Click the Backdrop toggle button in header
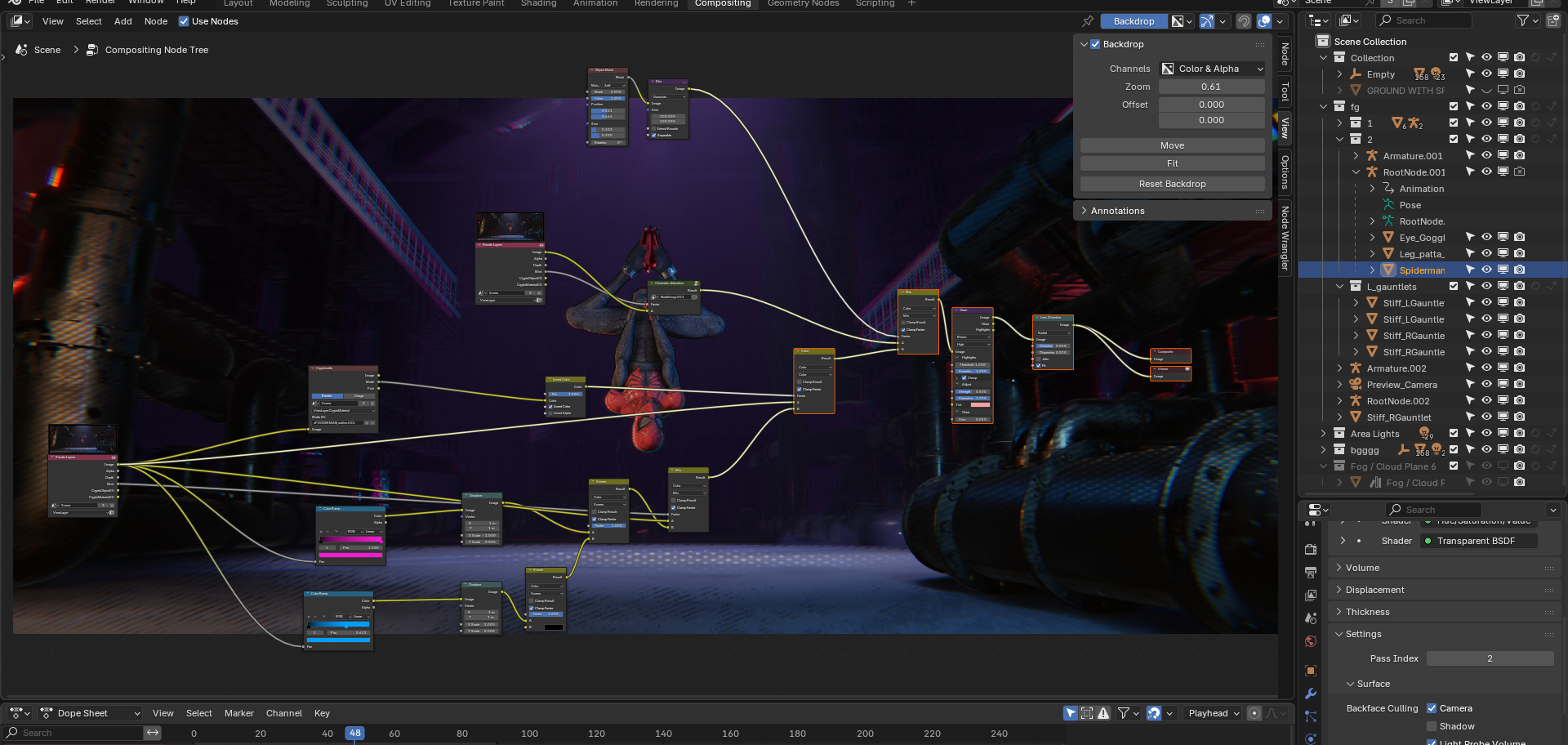This screenshot has width=1568, height=745. (1134, 21)
